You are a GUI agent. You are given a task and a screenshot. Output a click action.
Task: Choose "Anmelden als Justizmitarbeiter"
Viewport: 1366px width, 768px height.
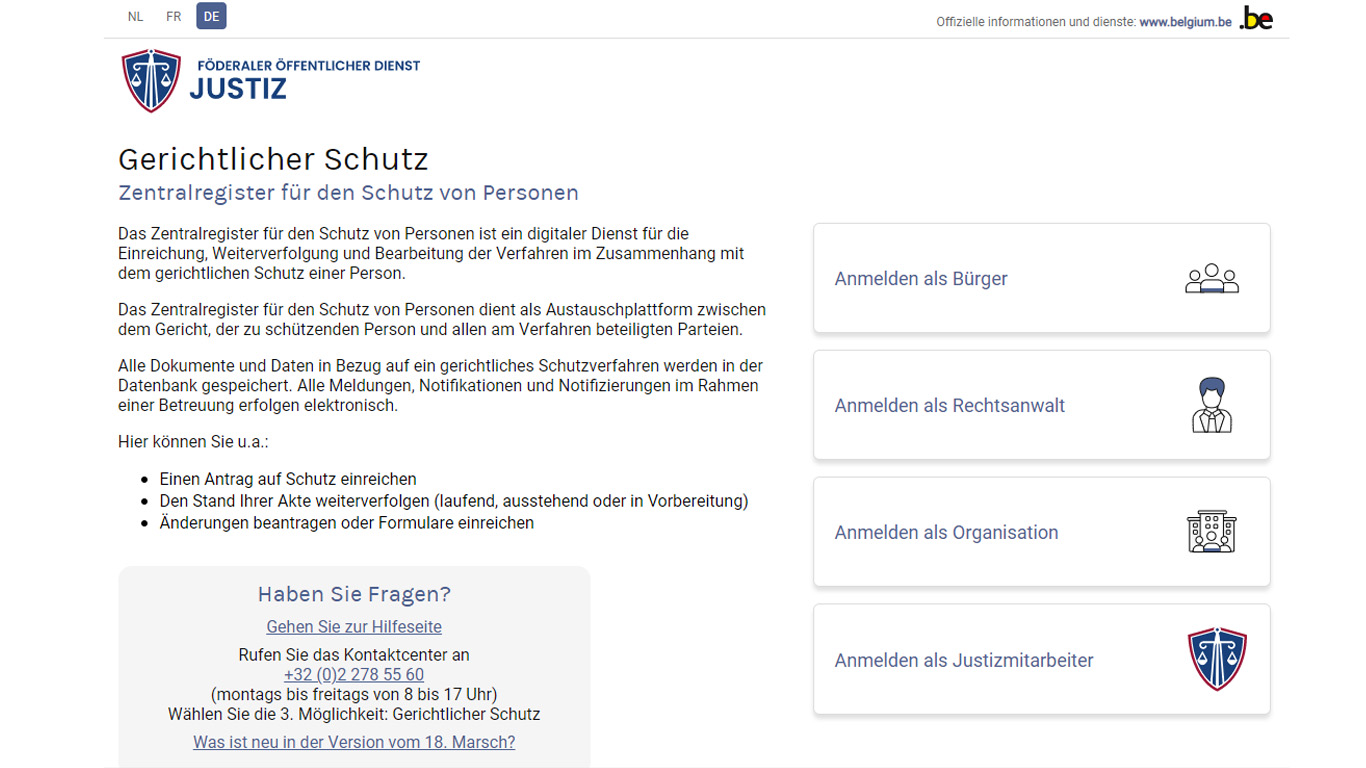[x=964, y=660]
